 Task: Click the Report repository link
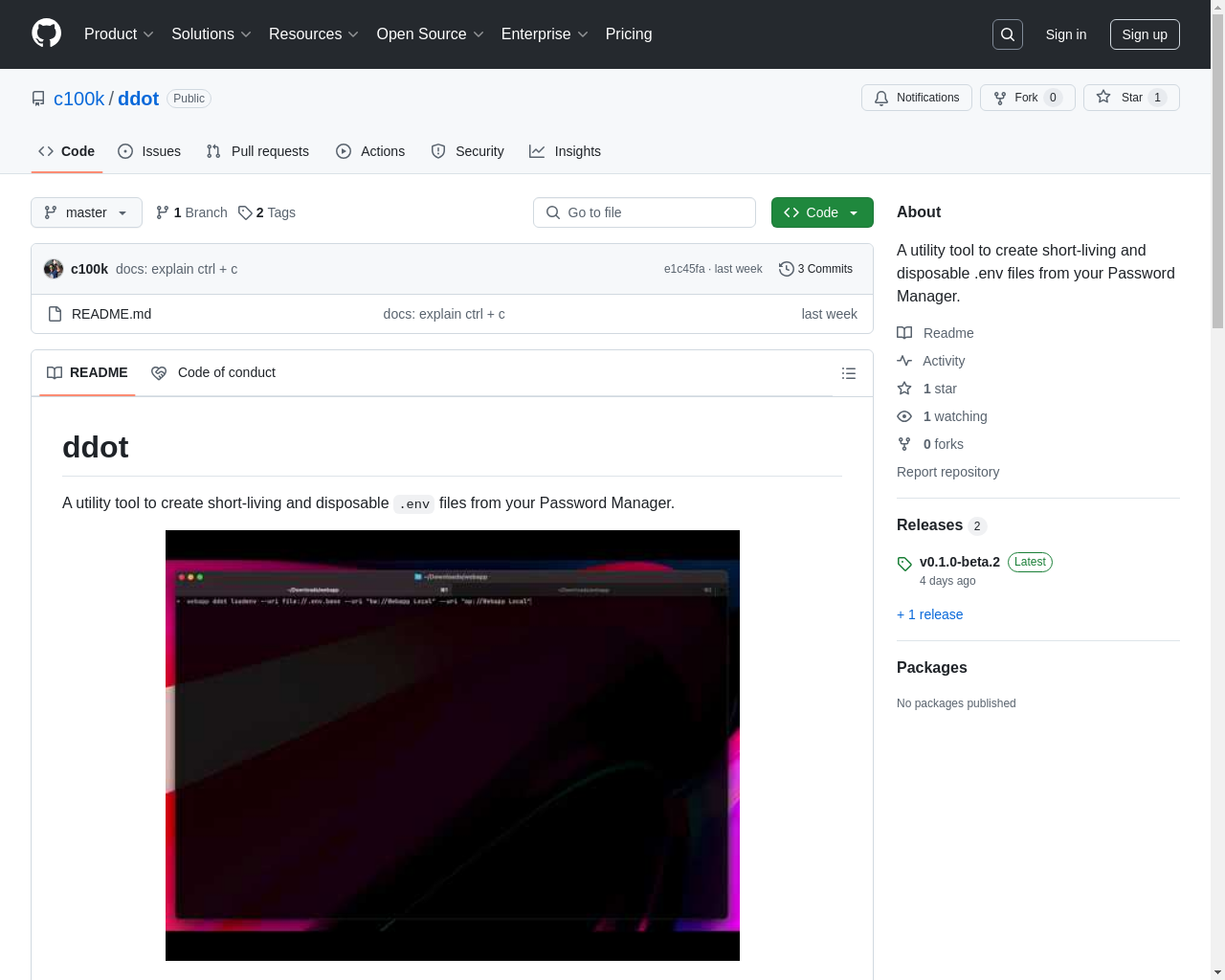pos(947,472)
